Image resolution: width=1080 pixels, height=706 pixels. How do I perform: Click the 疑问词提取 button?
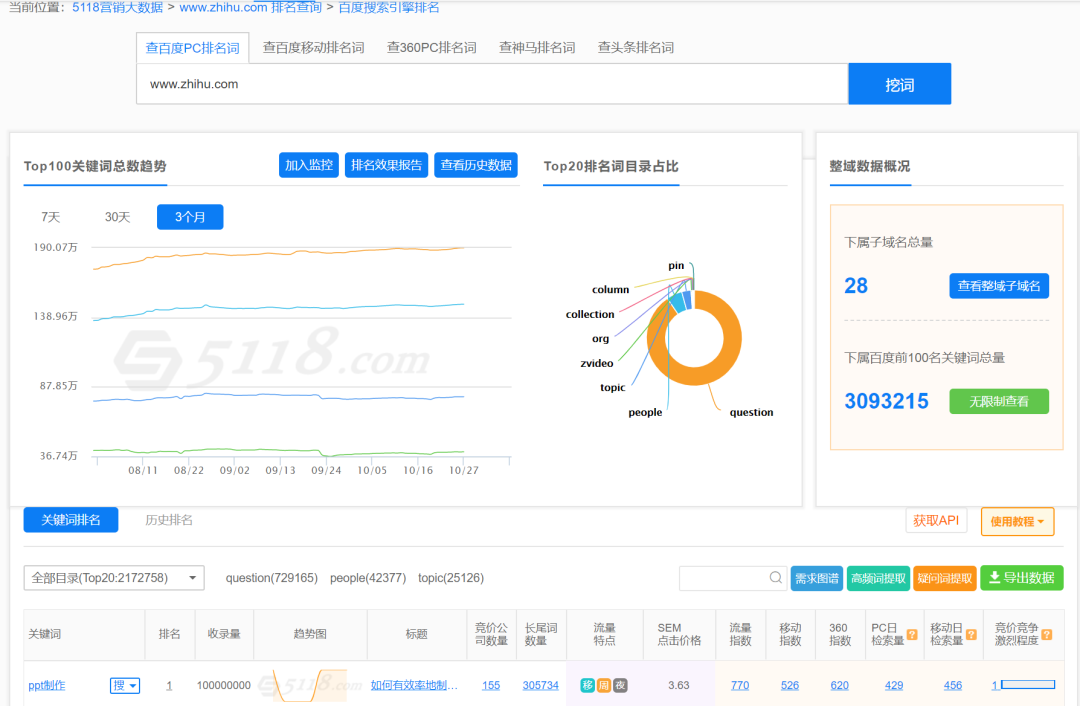[x=945, y=578]
